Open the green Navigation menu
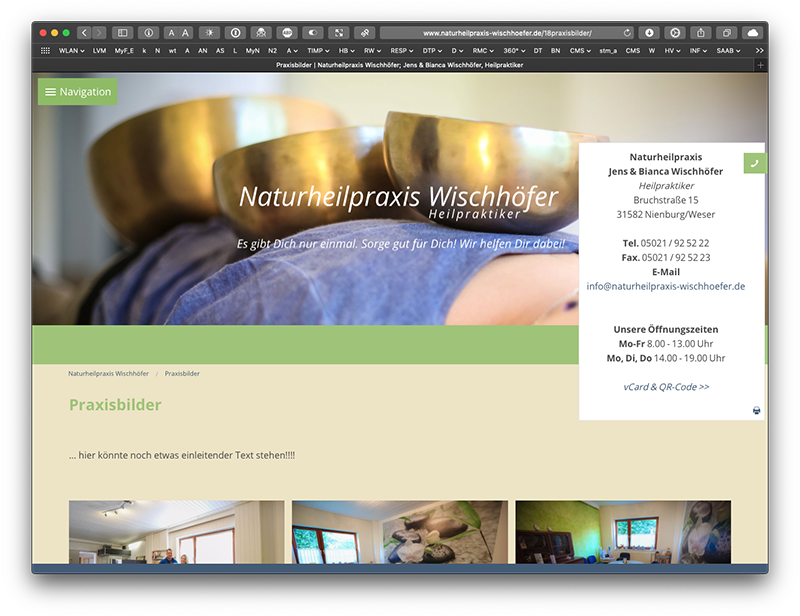 77,92
